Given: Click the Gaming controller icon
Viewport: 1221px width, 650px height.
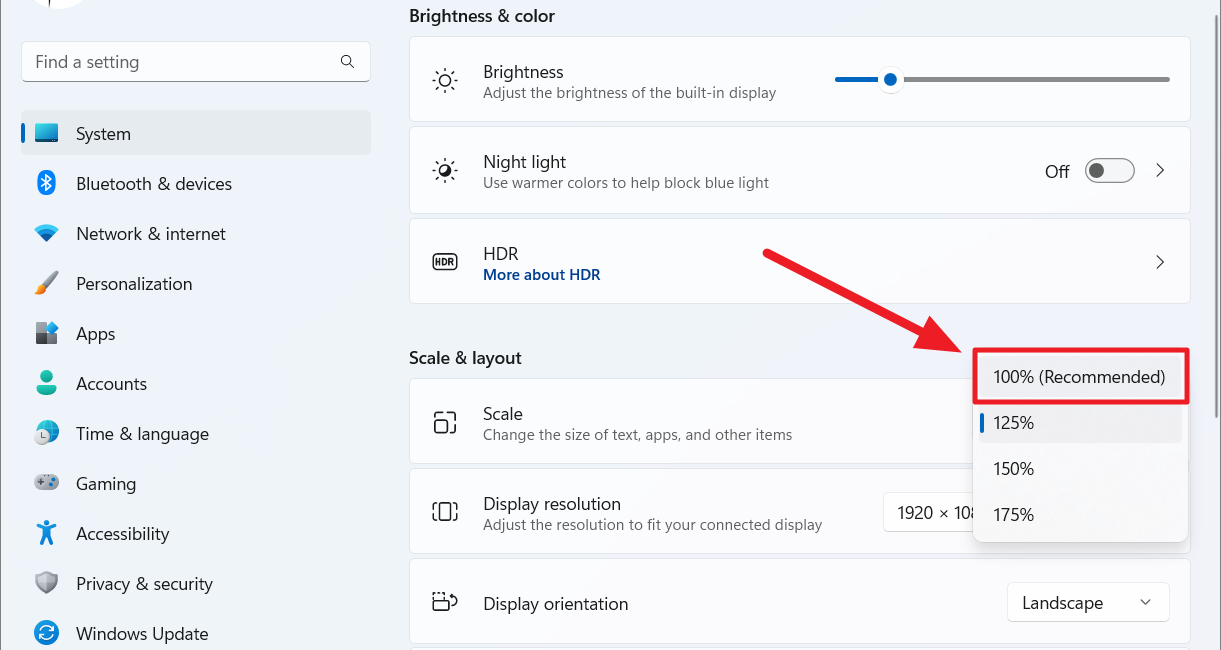Looking at the screenshot, I should [x=47, y=483].
